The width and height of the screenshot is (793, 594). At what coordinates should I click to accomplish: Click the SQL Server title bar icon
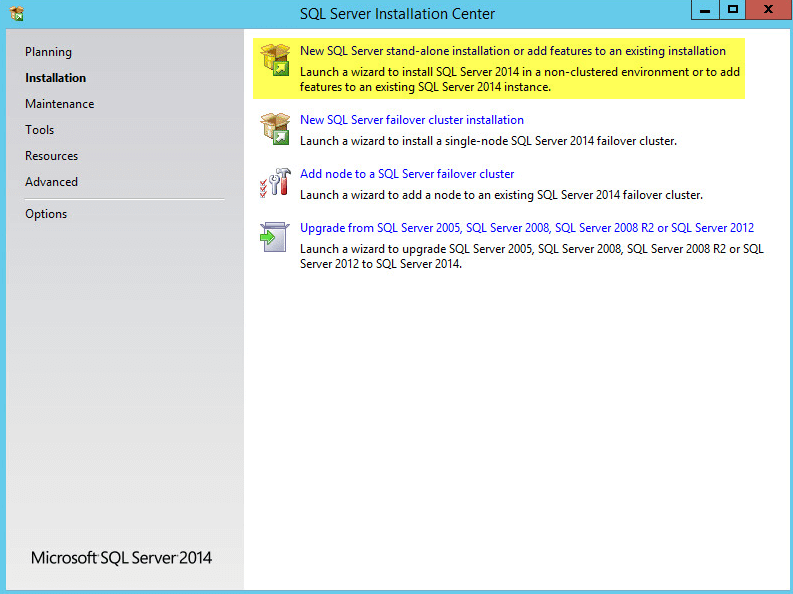coord(17,14)
